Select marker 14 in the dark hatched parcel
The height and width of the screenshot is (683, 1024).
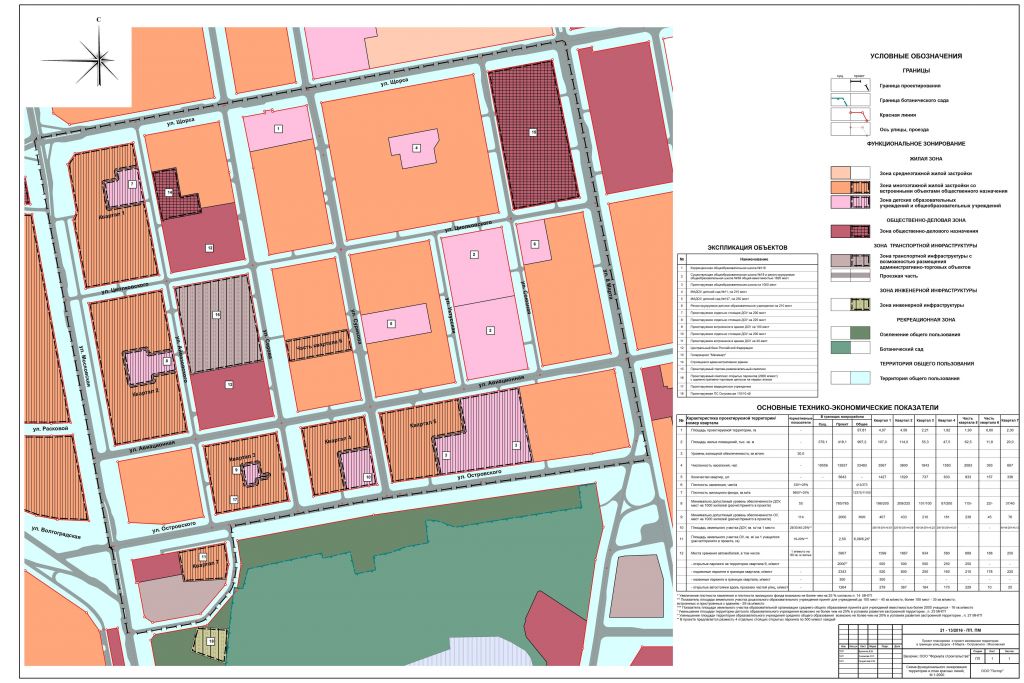coord(170,191)
